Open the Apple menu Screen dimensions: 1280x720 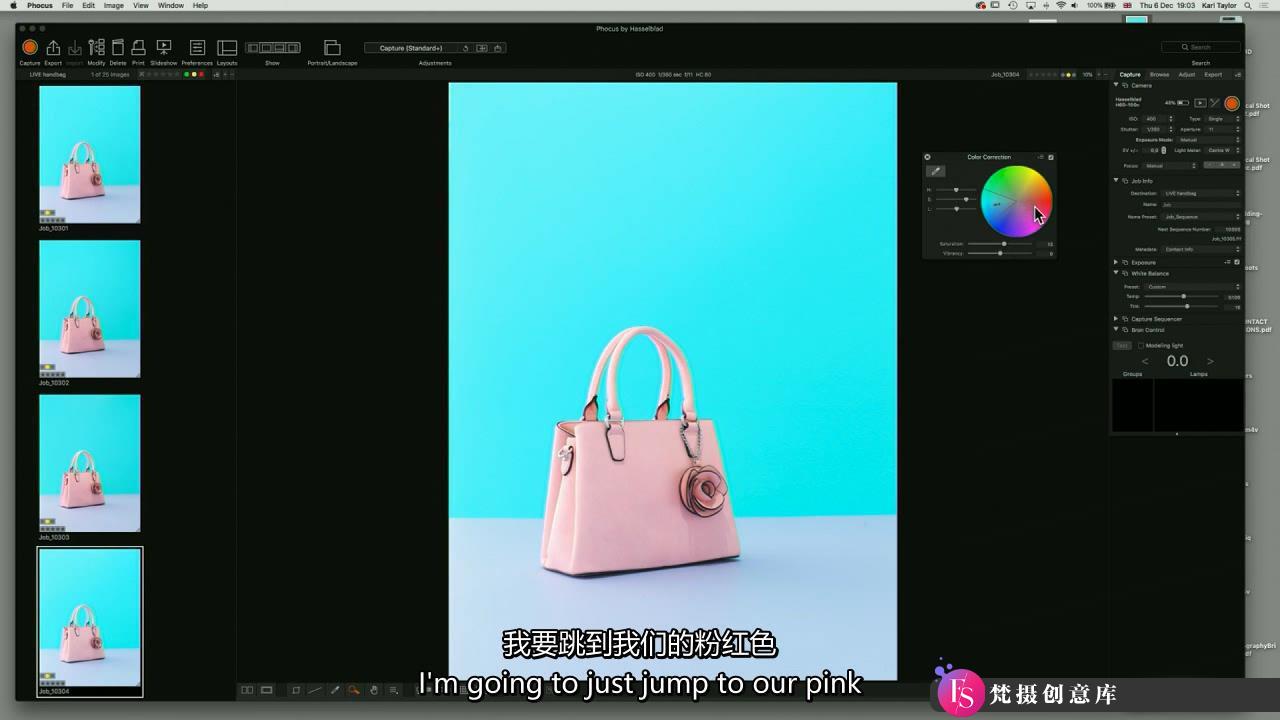(x=14, y=5)
